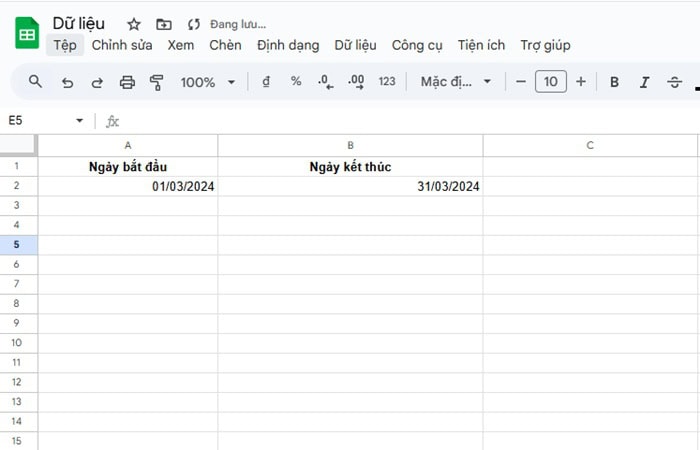Toggle strikethrough formatting
This screenshot has width=700, height=450.
tap(674, 82)
